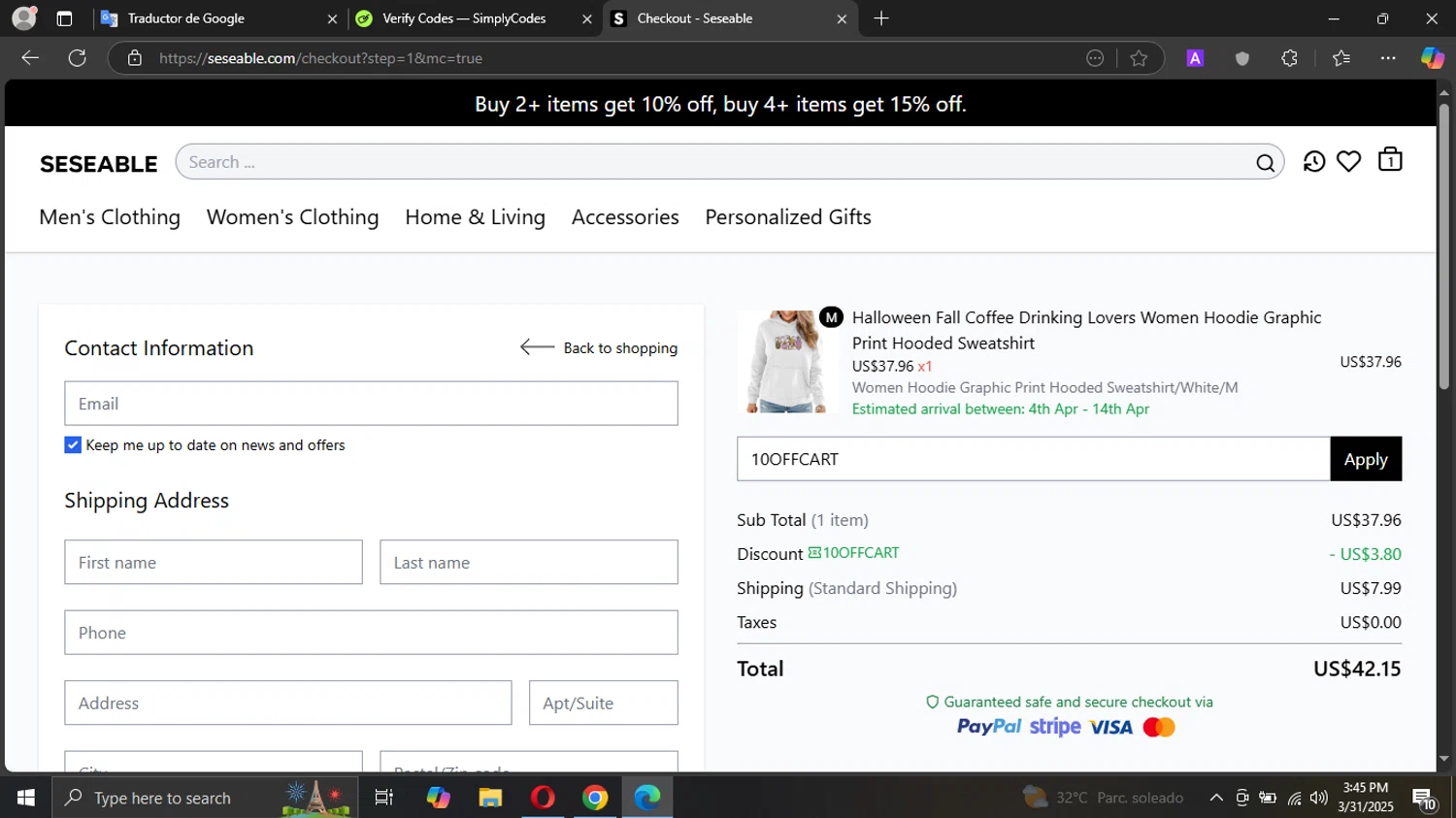Open Copilot app on taskbar
The height and width of the screenshot is (818, 1456).
pos(438,798)
